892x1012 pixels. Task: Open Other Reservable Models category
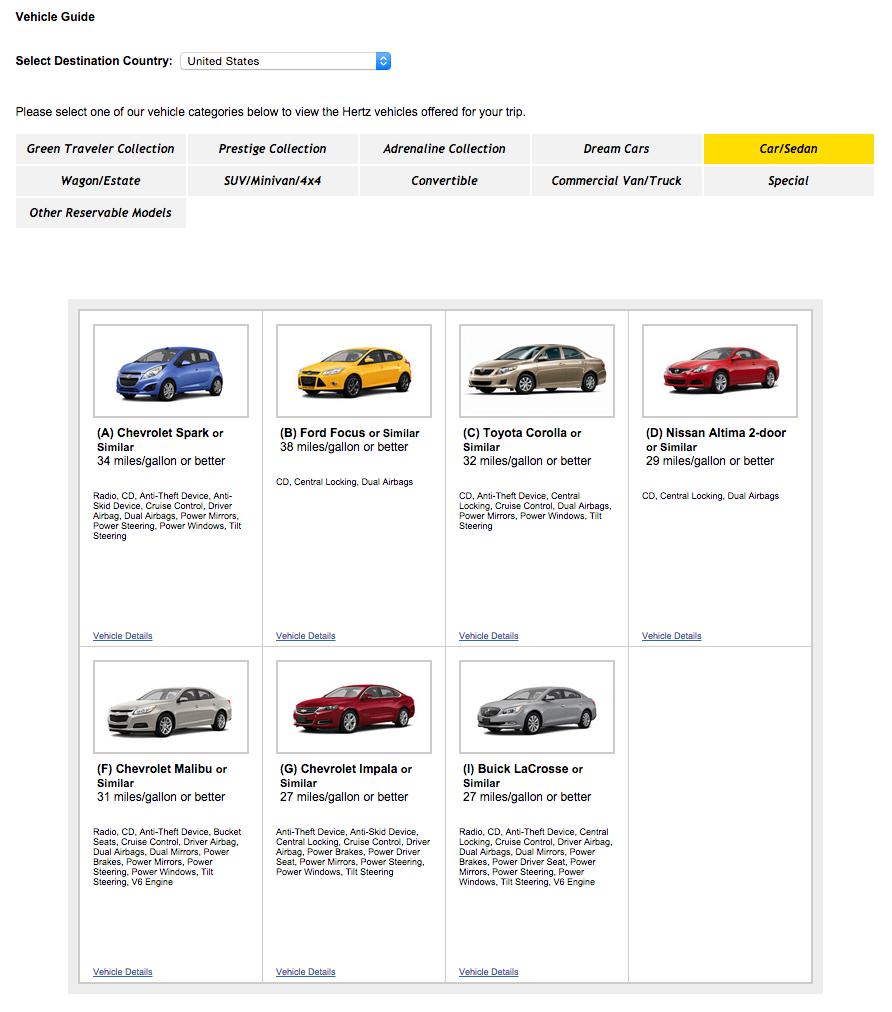pos(101,213)
